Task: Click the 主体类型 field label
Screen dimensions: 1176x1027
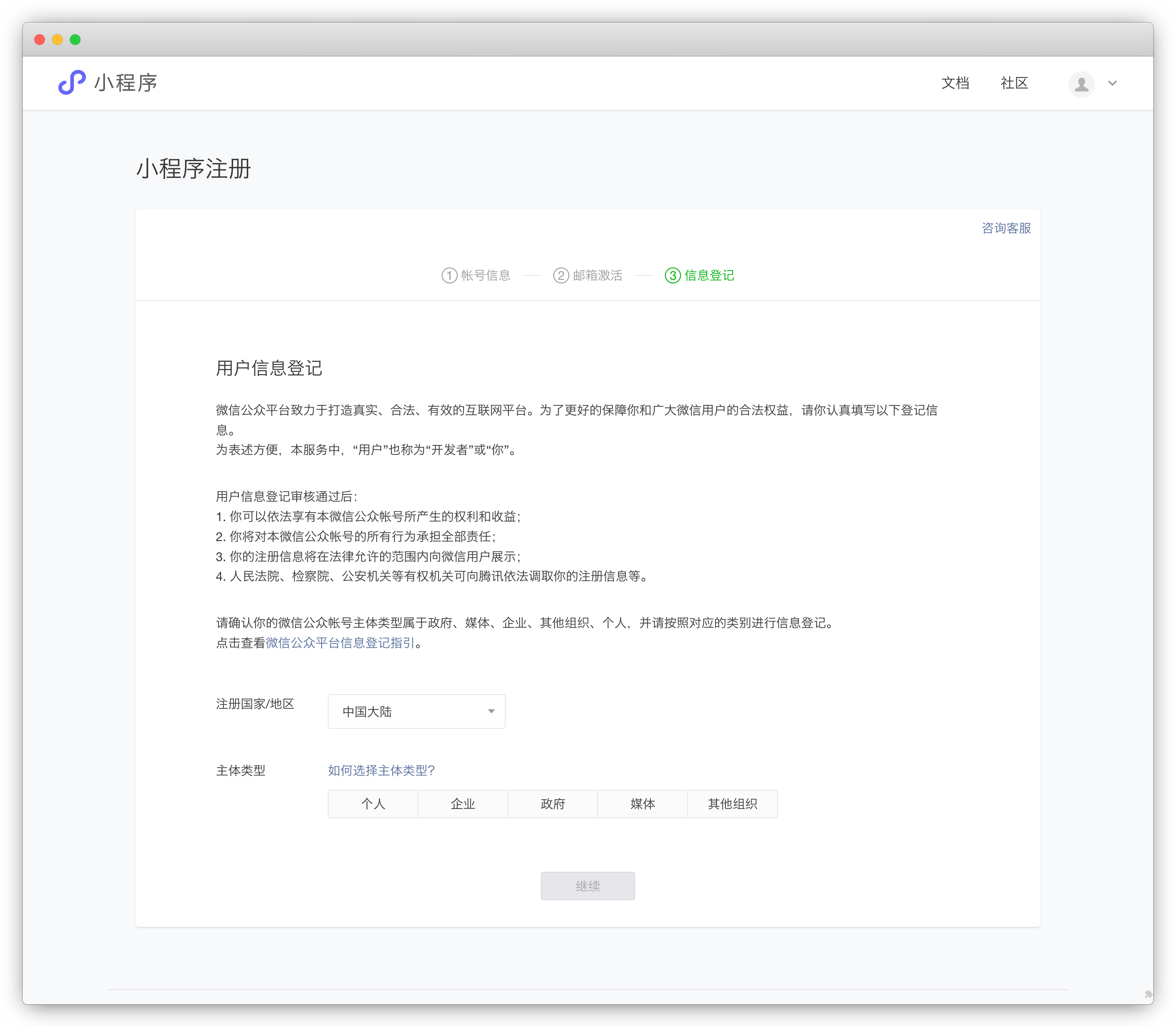Action: 241,771
